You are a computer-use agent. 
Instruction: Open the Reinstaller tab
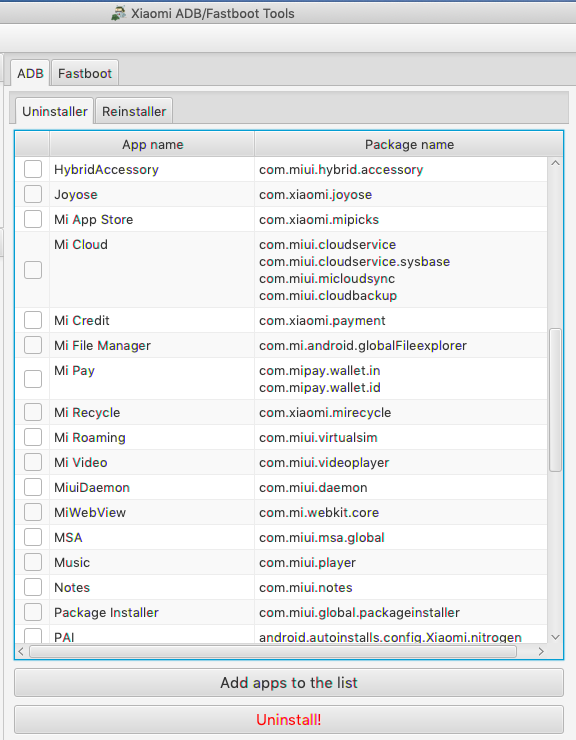point(134,111)
